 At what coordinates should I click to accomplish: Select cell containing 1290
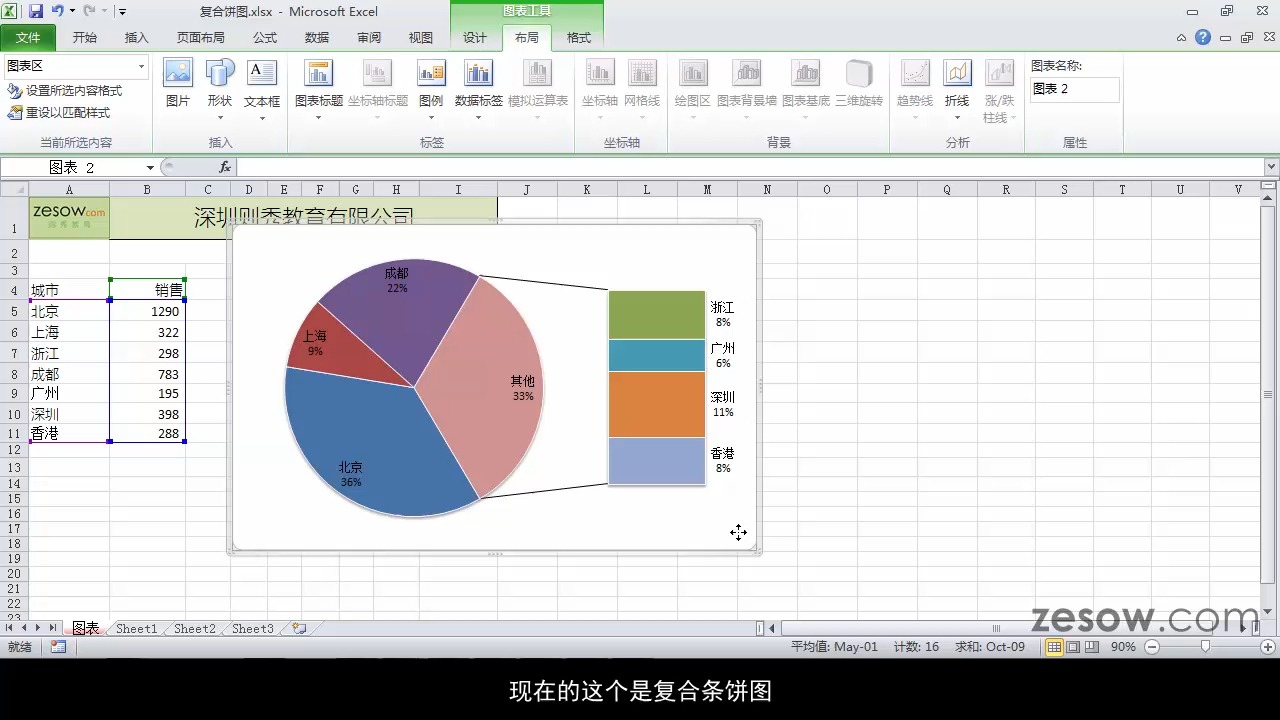pyautogui.click(x=147, y=312)
